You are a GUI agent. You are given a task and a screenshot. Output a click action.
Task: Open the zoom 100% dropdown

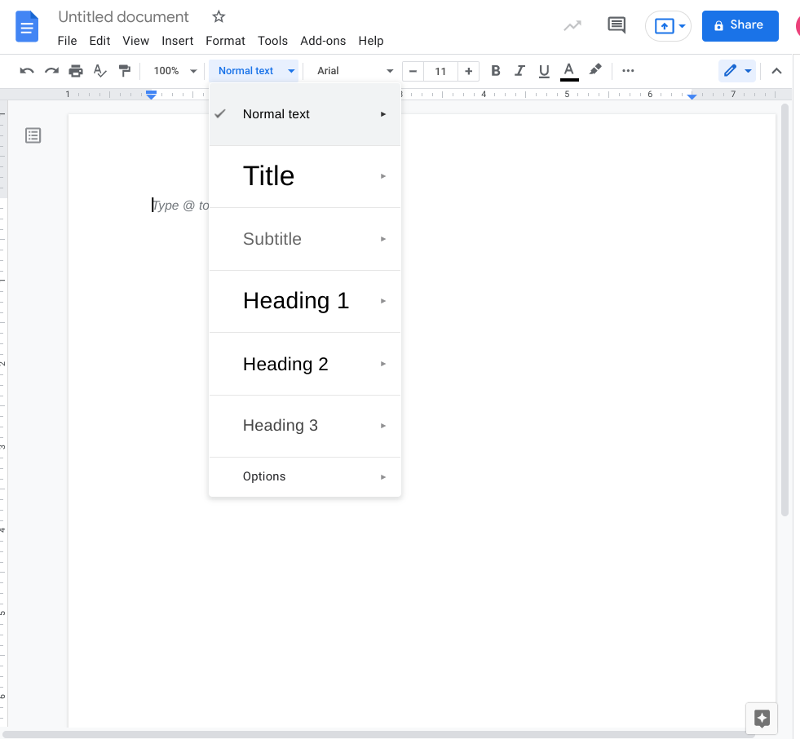click(175, 71)
